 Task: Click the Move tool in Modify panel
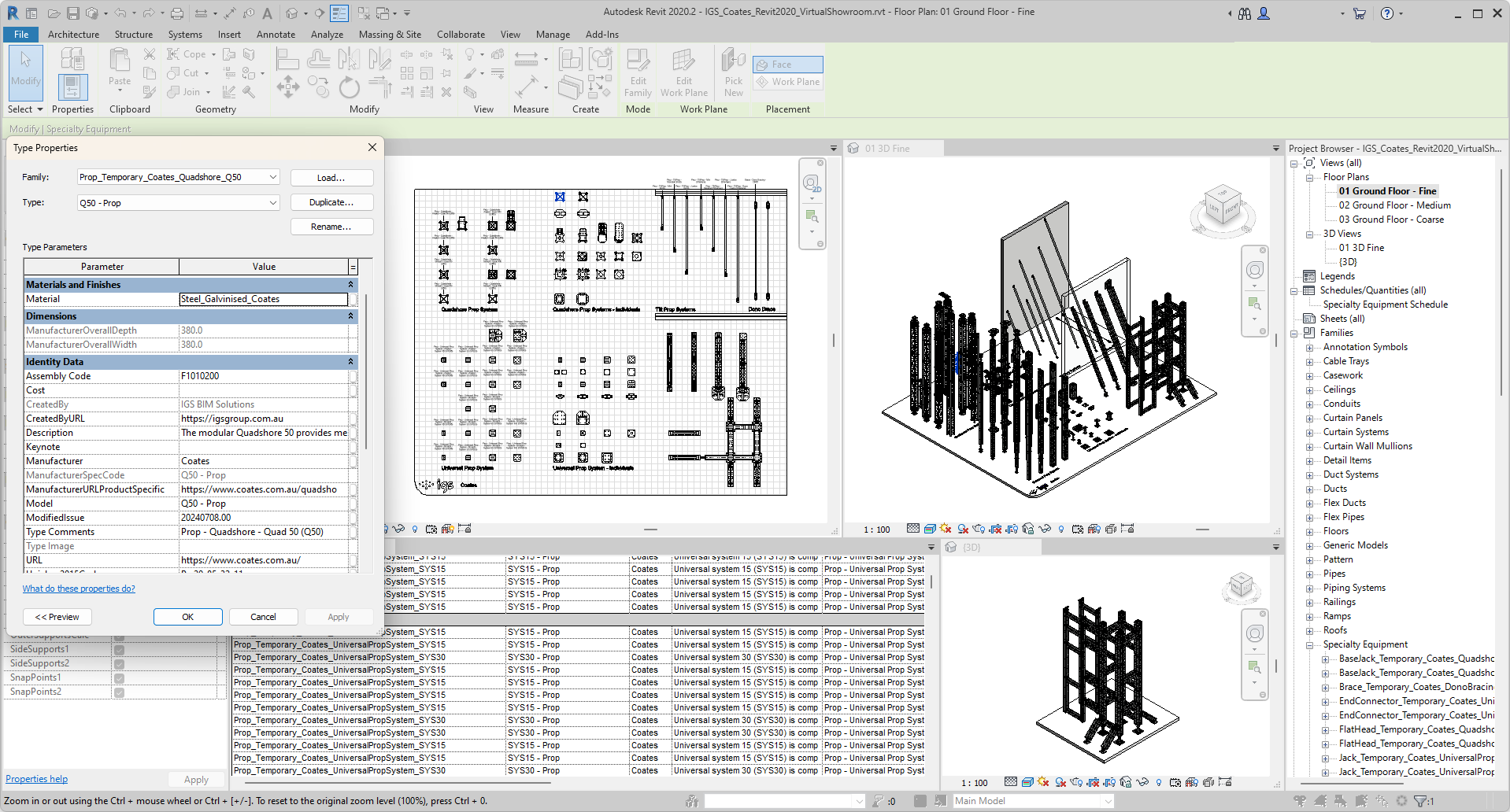[287, 87]
